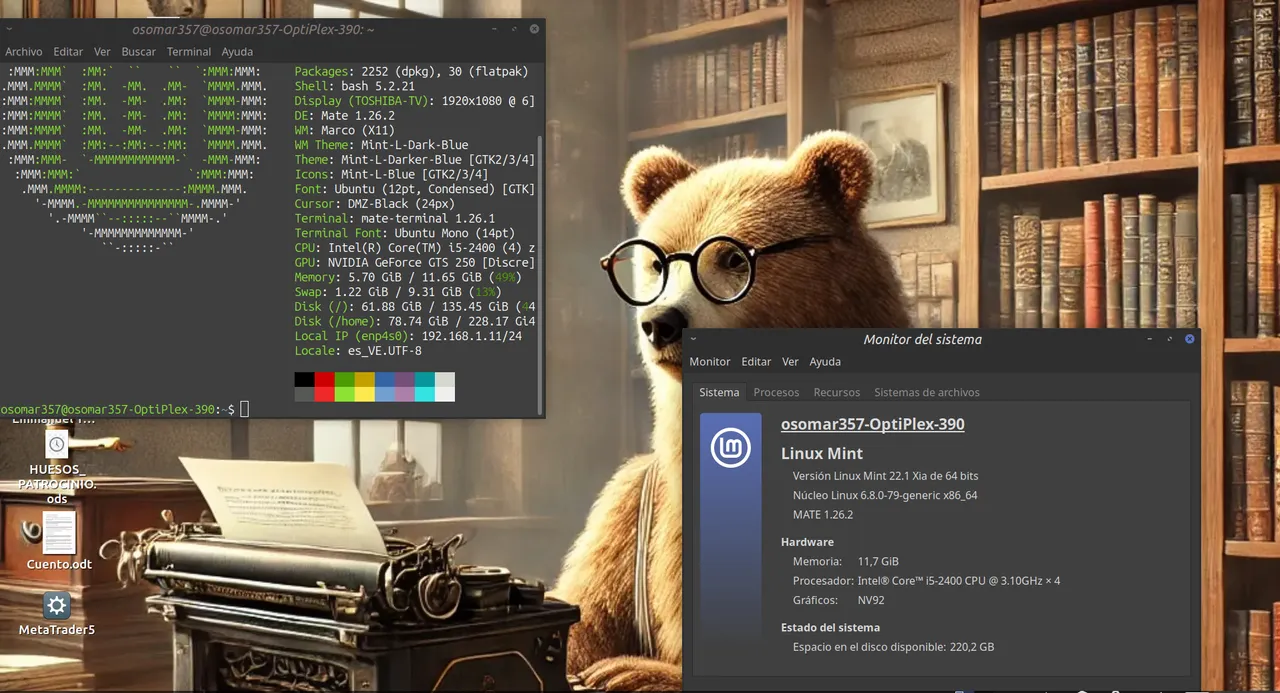Viewport: 1280px width, 693px height.
Task: Switch to the Procesos tab
Action: pyautogui.click(x=776, y=392)
